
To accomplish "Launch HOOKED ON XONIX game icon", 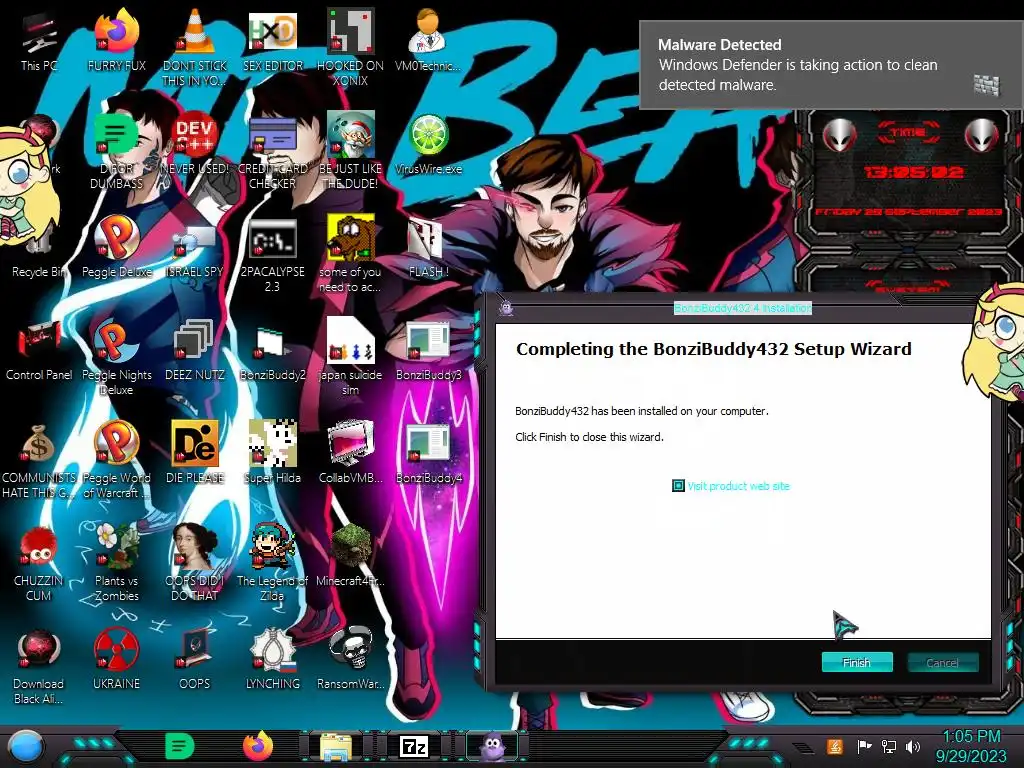I will click(x=350, y=48).
